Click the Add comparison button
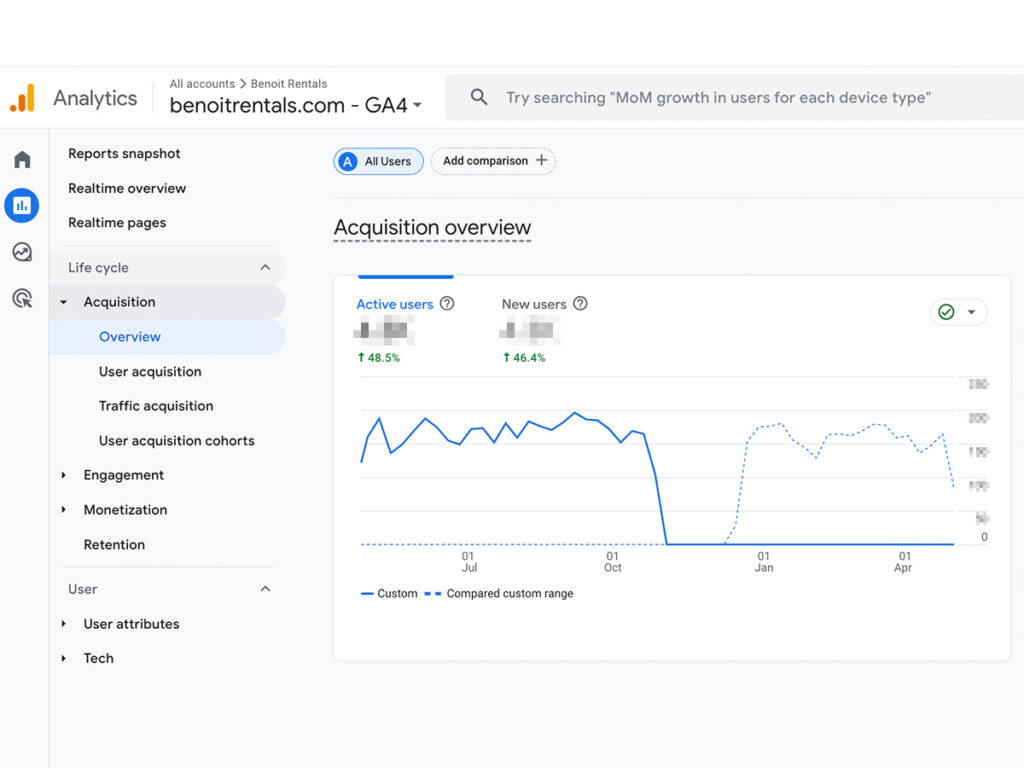The height and width of the screenshot is (768, 1024). tap(494, 161)
